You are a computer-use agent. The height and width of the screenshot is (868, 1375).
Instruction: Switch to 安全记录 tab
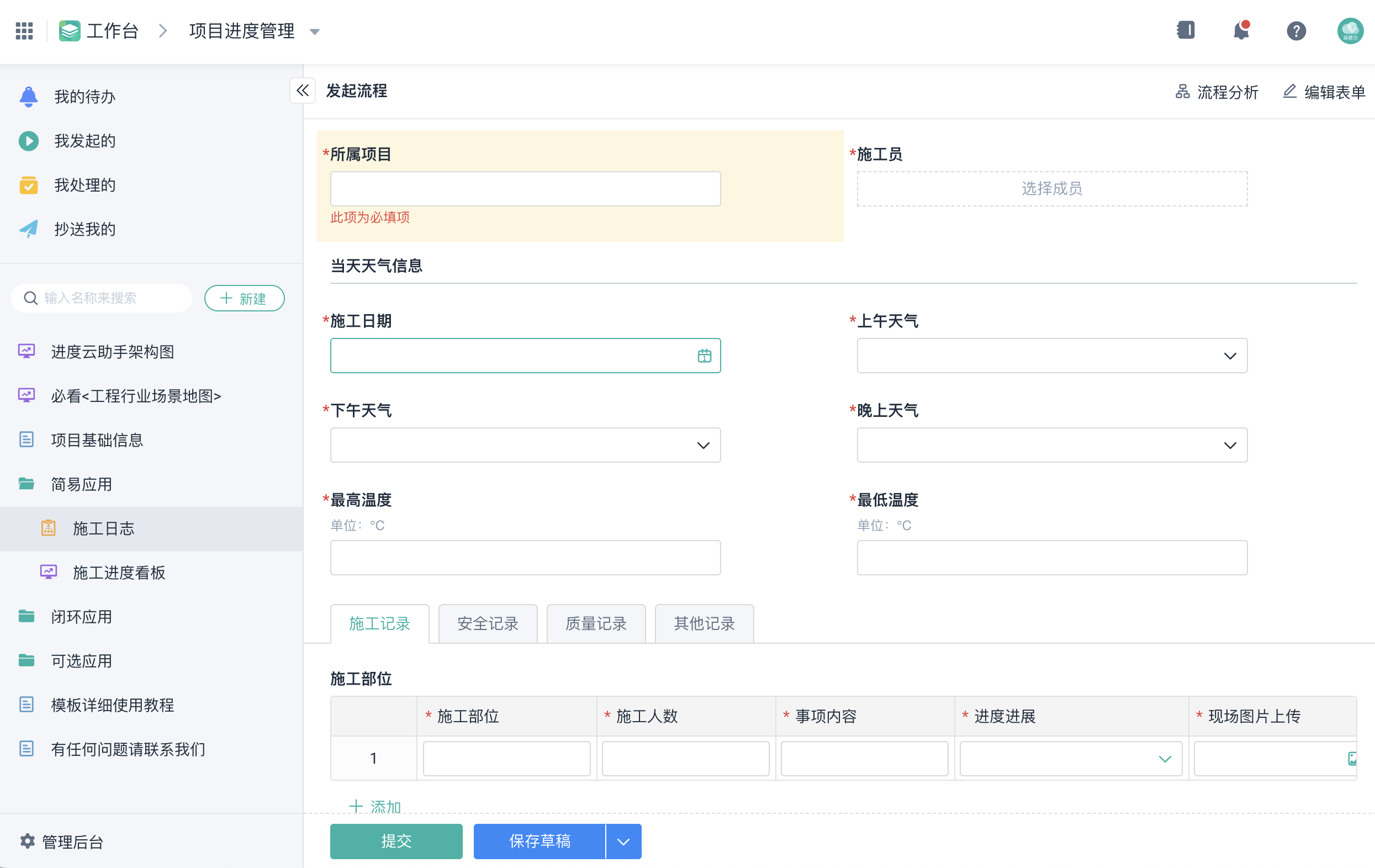tap(488, 623)
